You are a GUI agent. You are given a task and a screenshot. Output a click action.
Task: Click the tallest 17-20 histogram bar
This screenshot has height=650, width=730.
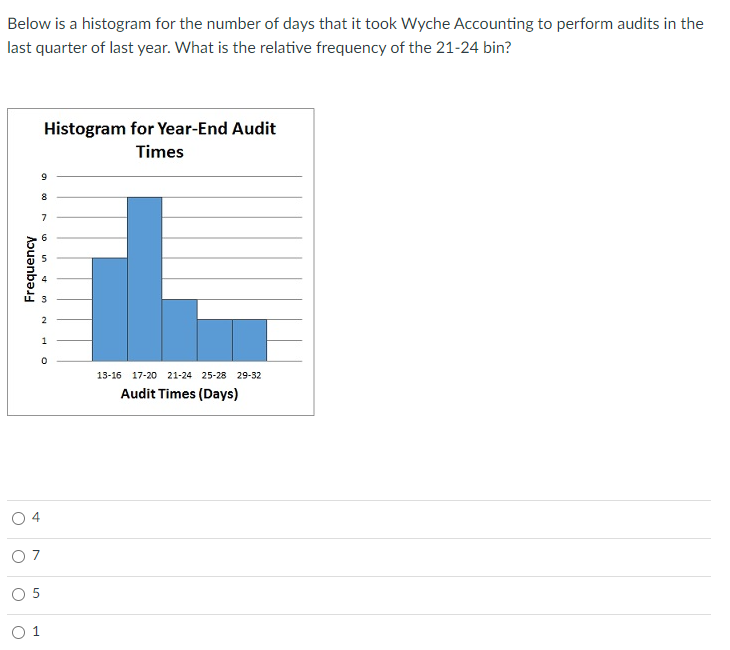point(144,279)
